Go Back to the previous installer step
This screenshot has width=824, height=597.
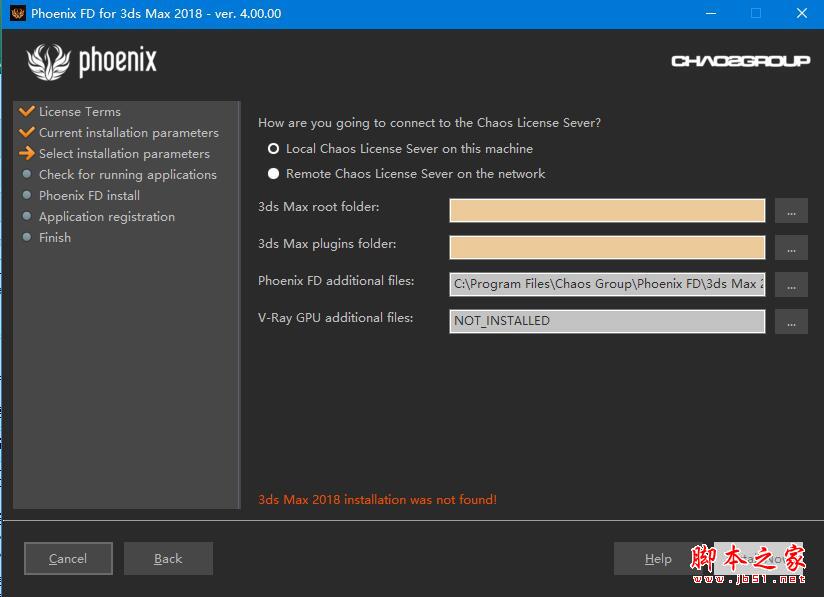tap(168, 559)
